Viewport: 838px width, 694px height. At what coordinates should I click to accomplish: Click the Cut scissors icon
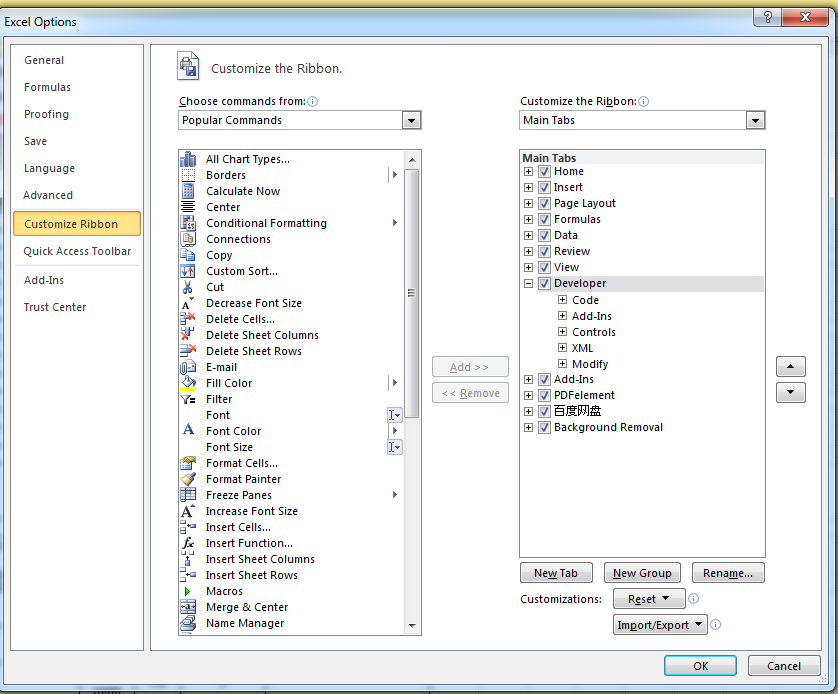(x=188, y=287)
